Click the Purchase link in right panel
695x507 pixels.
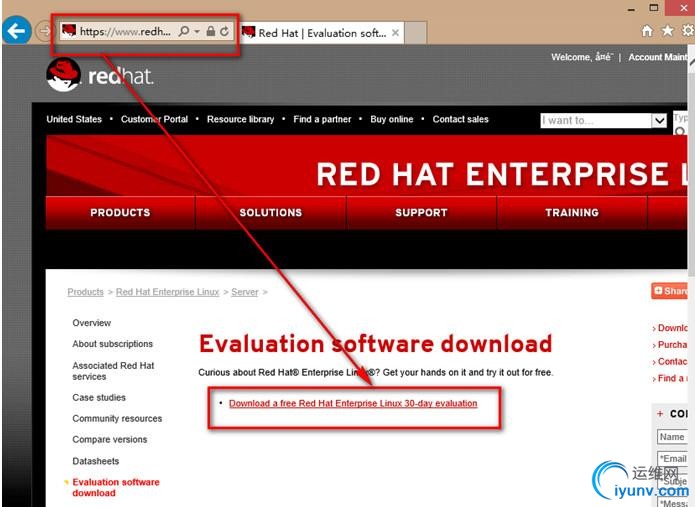[x=672, y=345]
